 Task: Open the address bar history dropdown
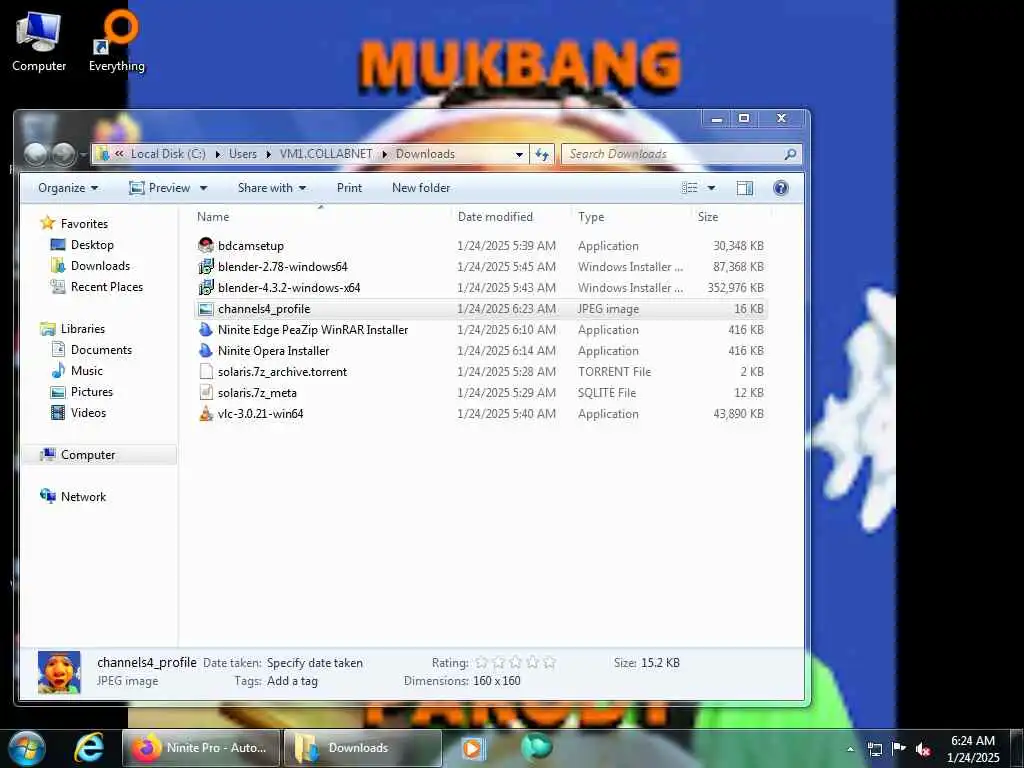coord(519,154)
